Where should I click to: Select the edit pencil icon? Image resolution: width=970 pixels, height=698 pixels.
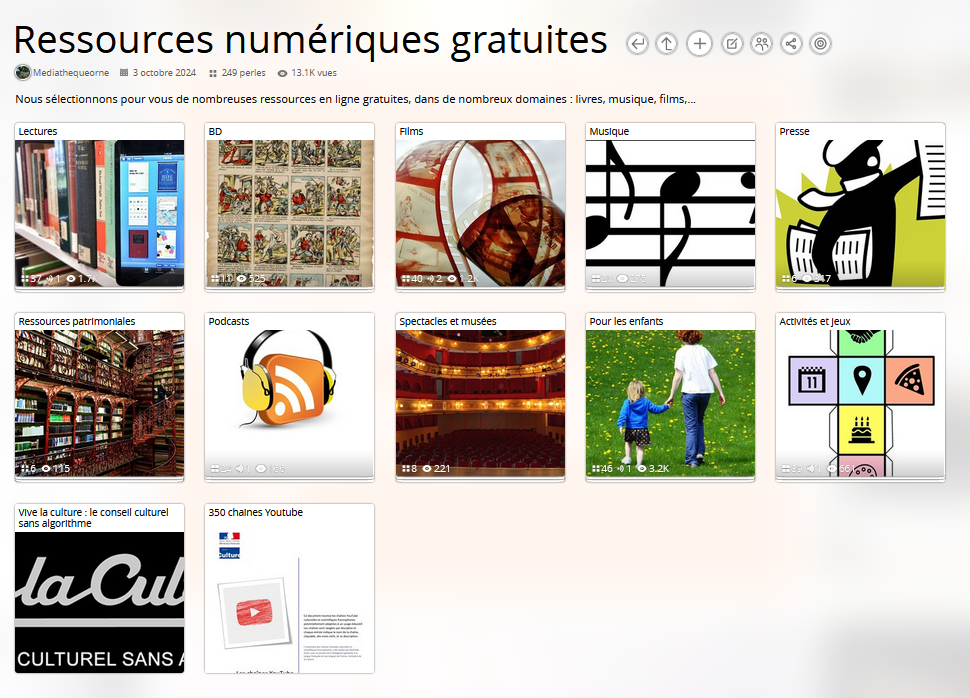coord(730,44)
